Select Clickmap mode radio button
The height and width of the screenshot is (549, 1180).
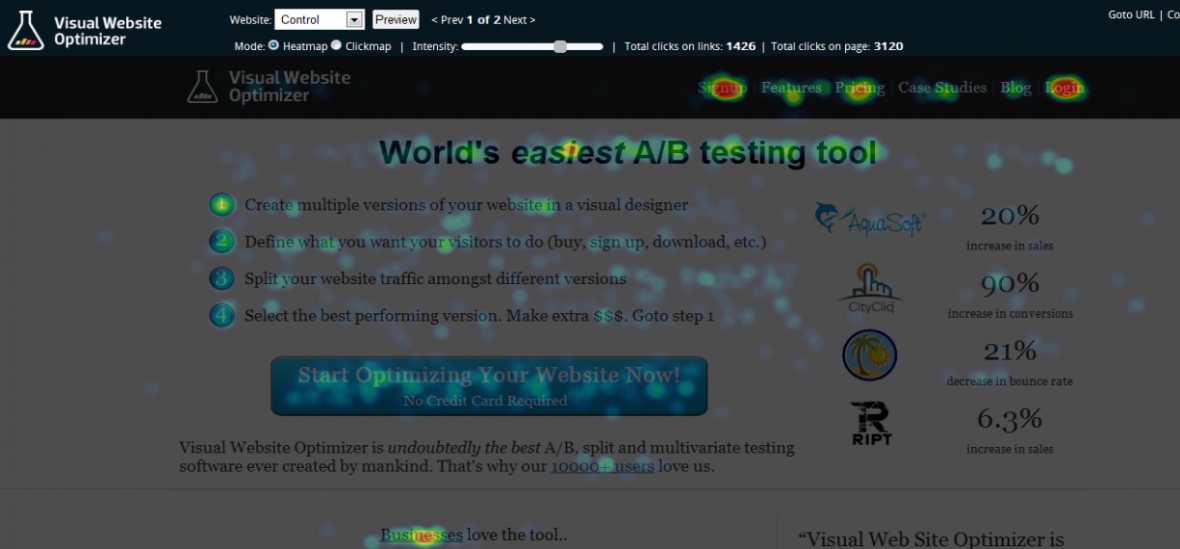coord(336,45)
